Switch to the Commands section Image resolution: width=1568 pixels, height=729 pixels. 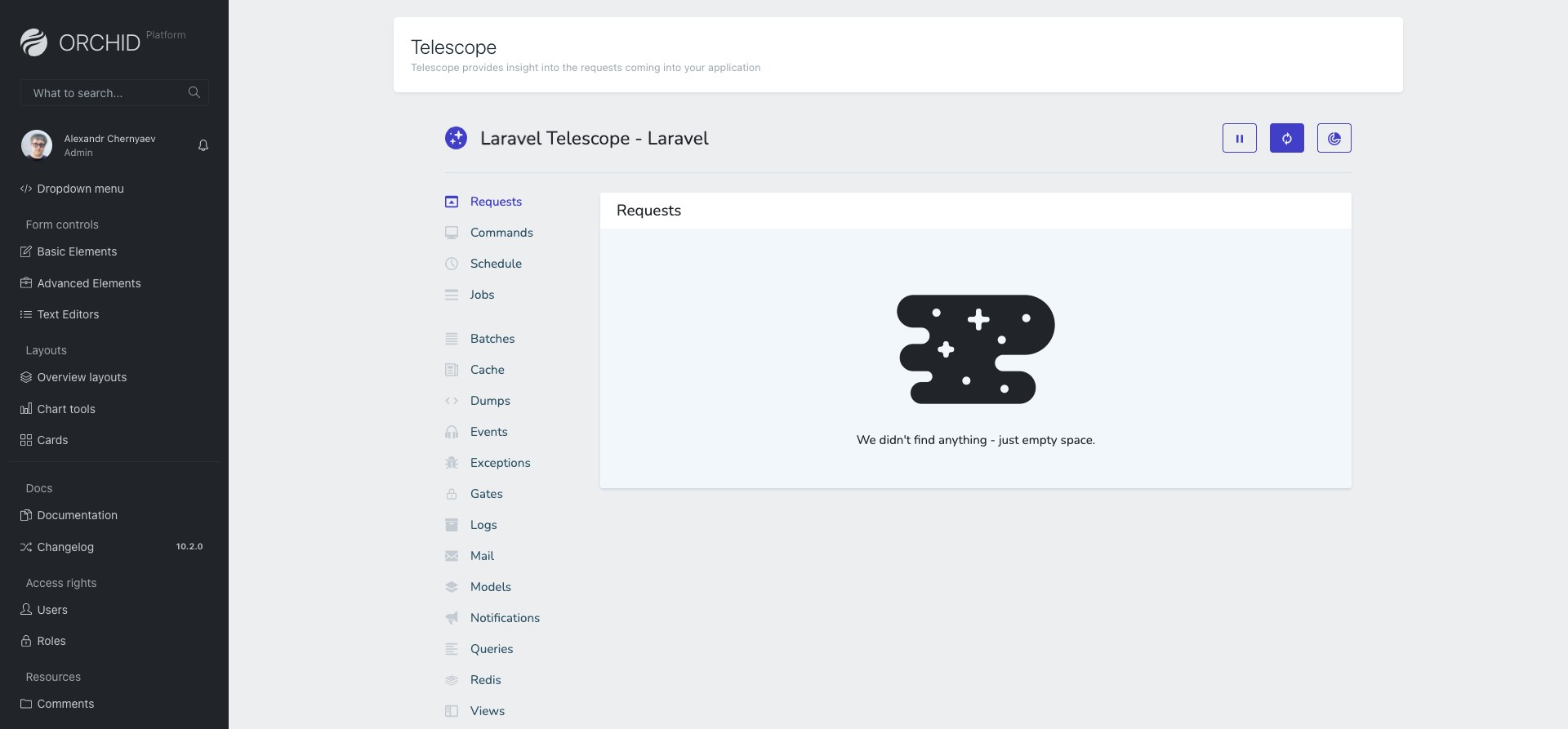pyautogui.click(x=501, y=233)
